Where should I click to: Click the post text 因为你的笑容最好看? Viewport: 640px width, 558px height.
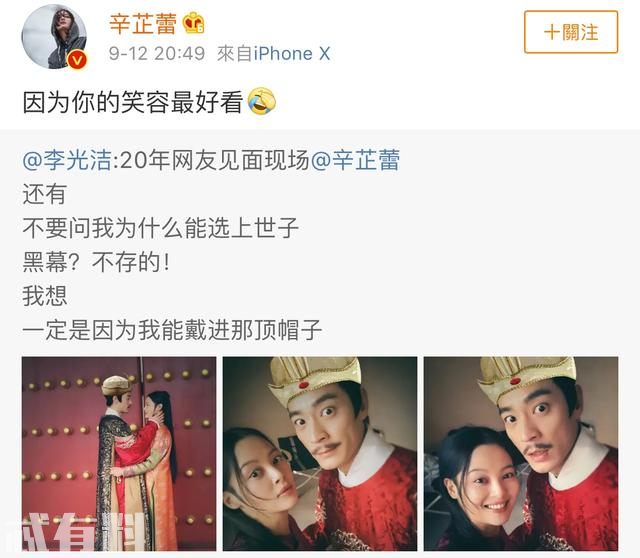[x=133, y=102]
